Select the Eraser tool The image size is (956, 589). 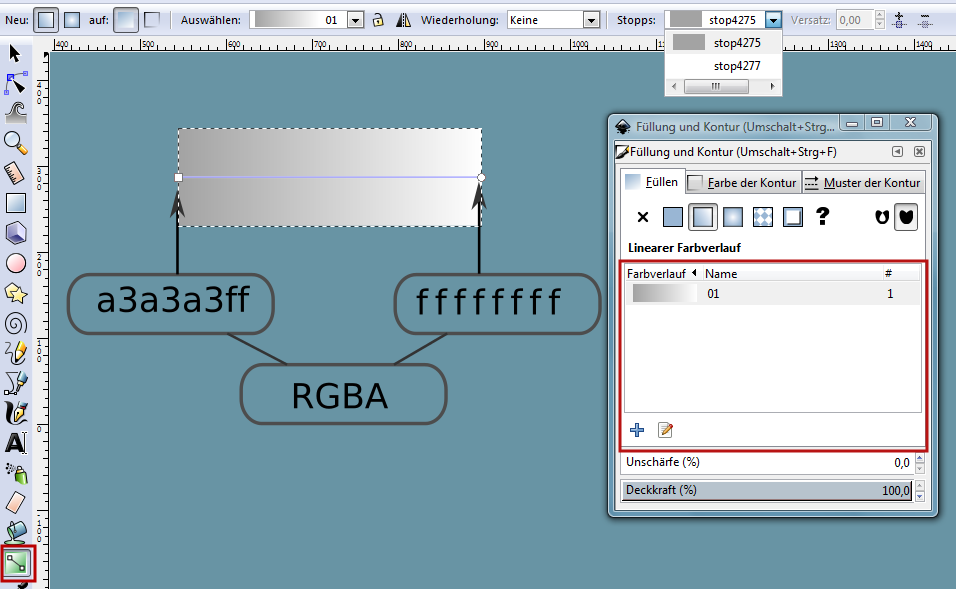[15, 503]
